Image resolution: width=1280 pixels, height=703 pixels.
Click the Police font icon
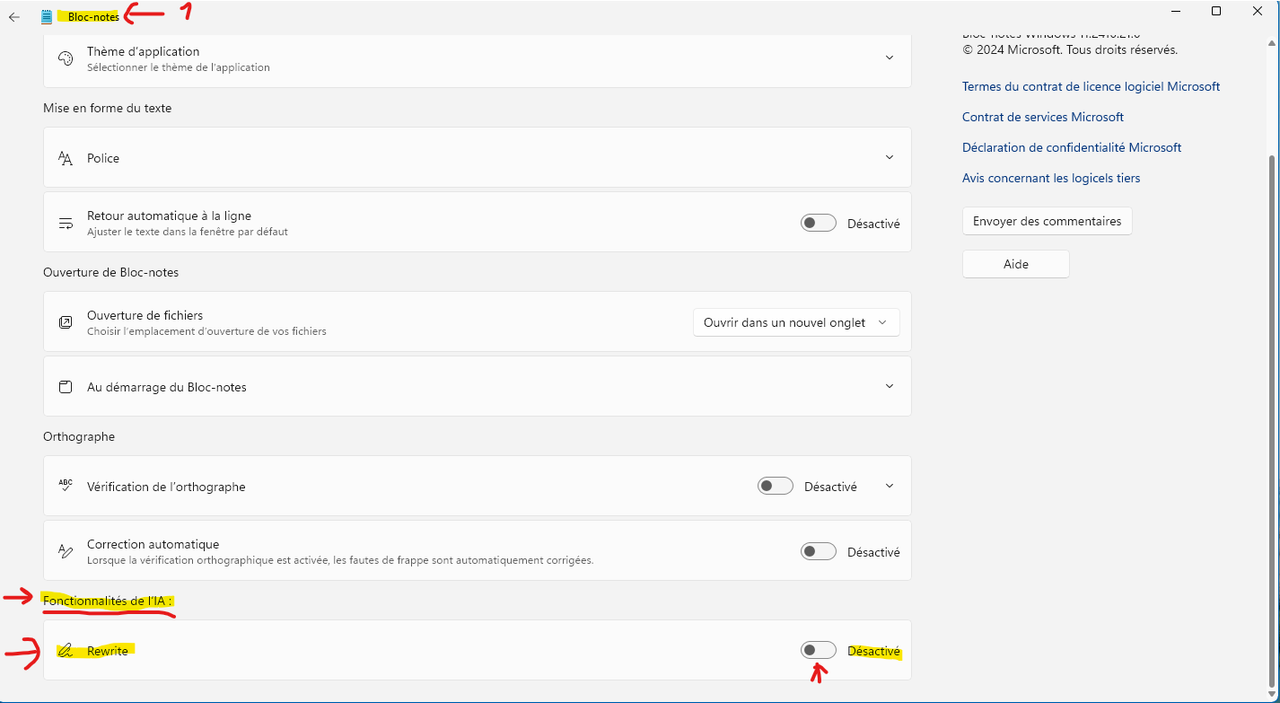(x=66, y=158)
